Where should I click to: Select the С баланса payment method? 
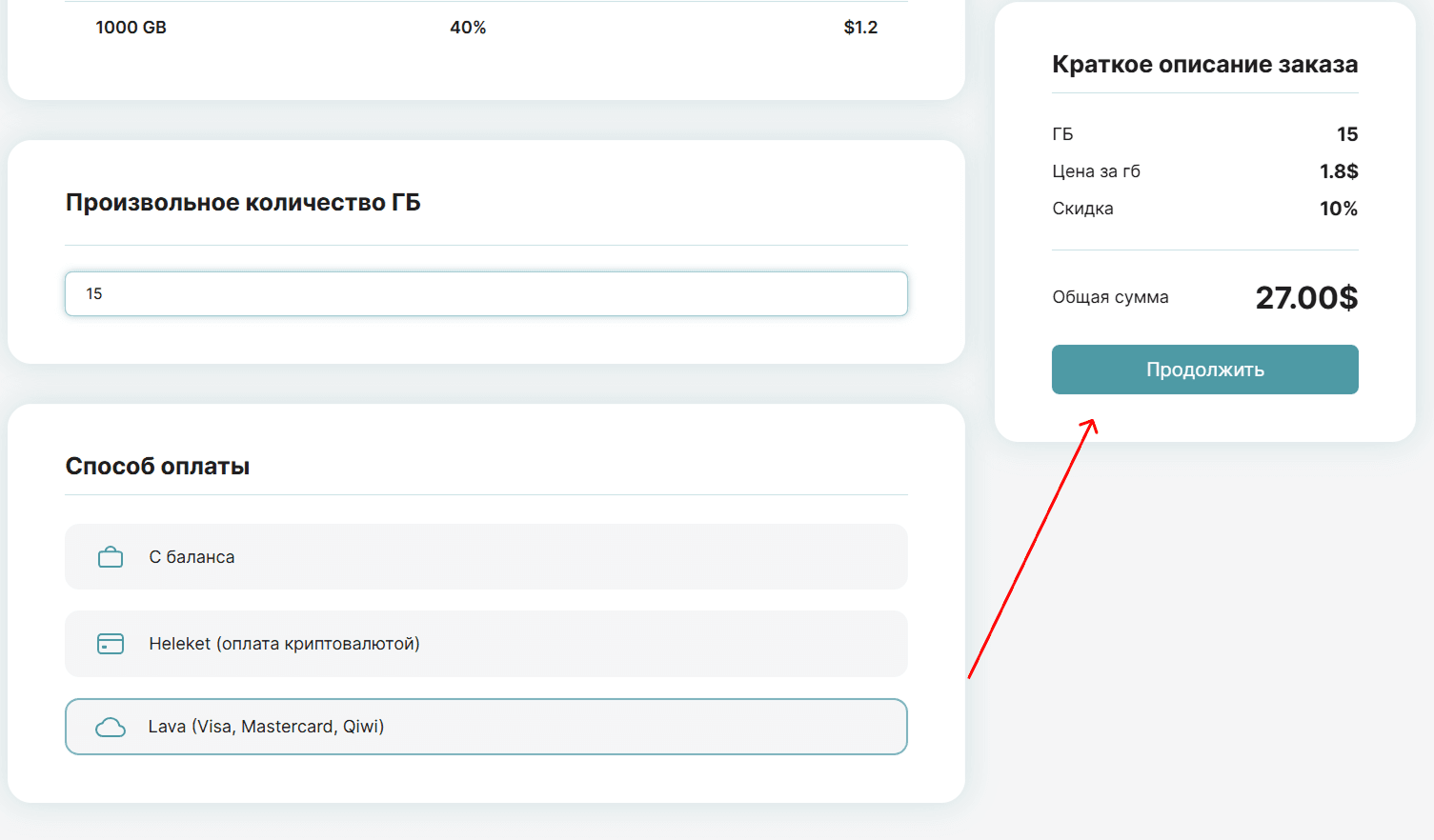486,557
